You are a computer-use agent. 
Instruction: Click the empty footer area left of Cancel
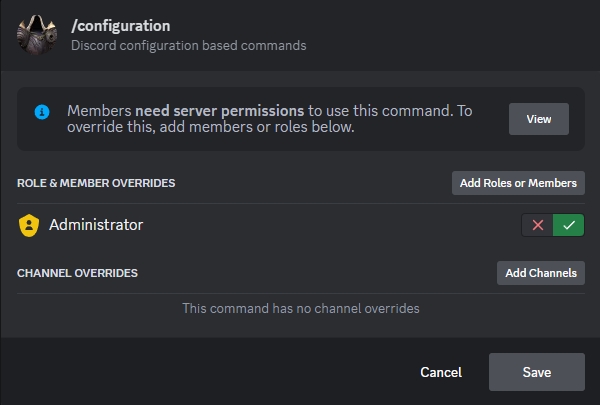coord(200,372)
